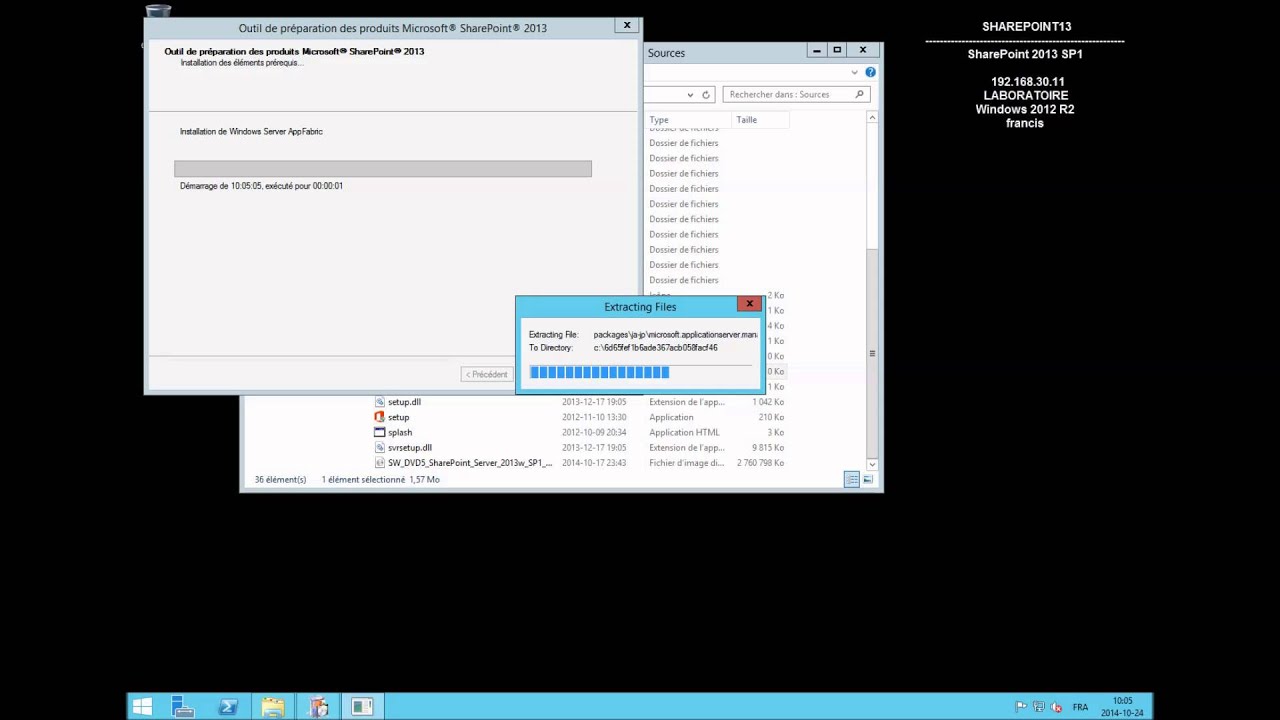Image resolution: width=1280 pixels, height=720 pixels.
Task: Open the network status tray icon
Action: [1039, 707]
